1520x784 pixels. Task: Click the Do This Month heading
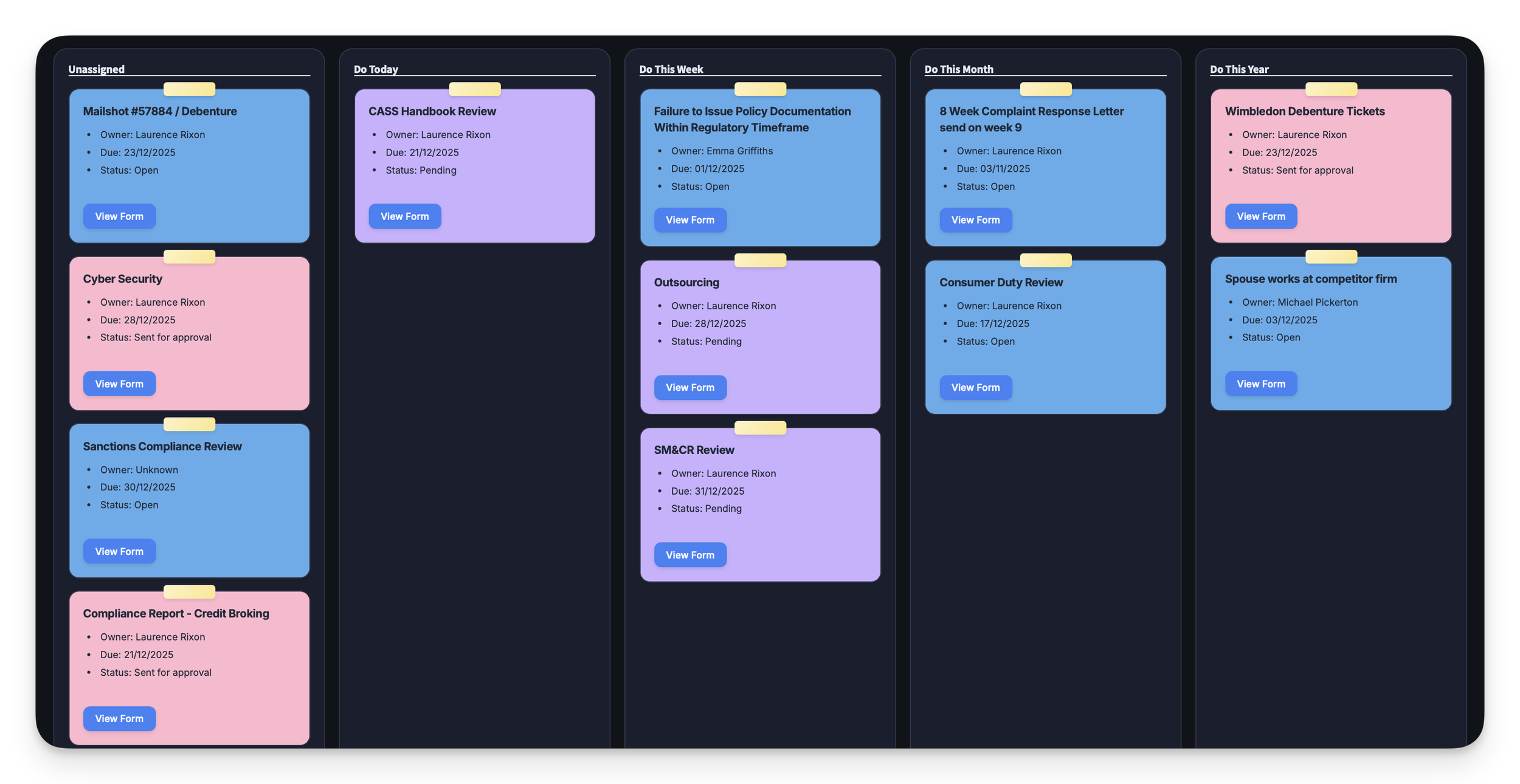959,69
